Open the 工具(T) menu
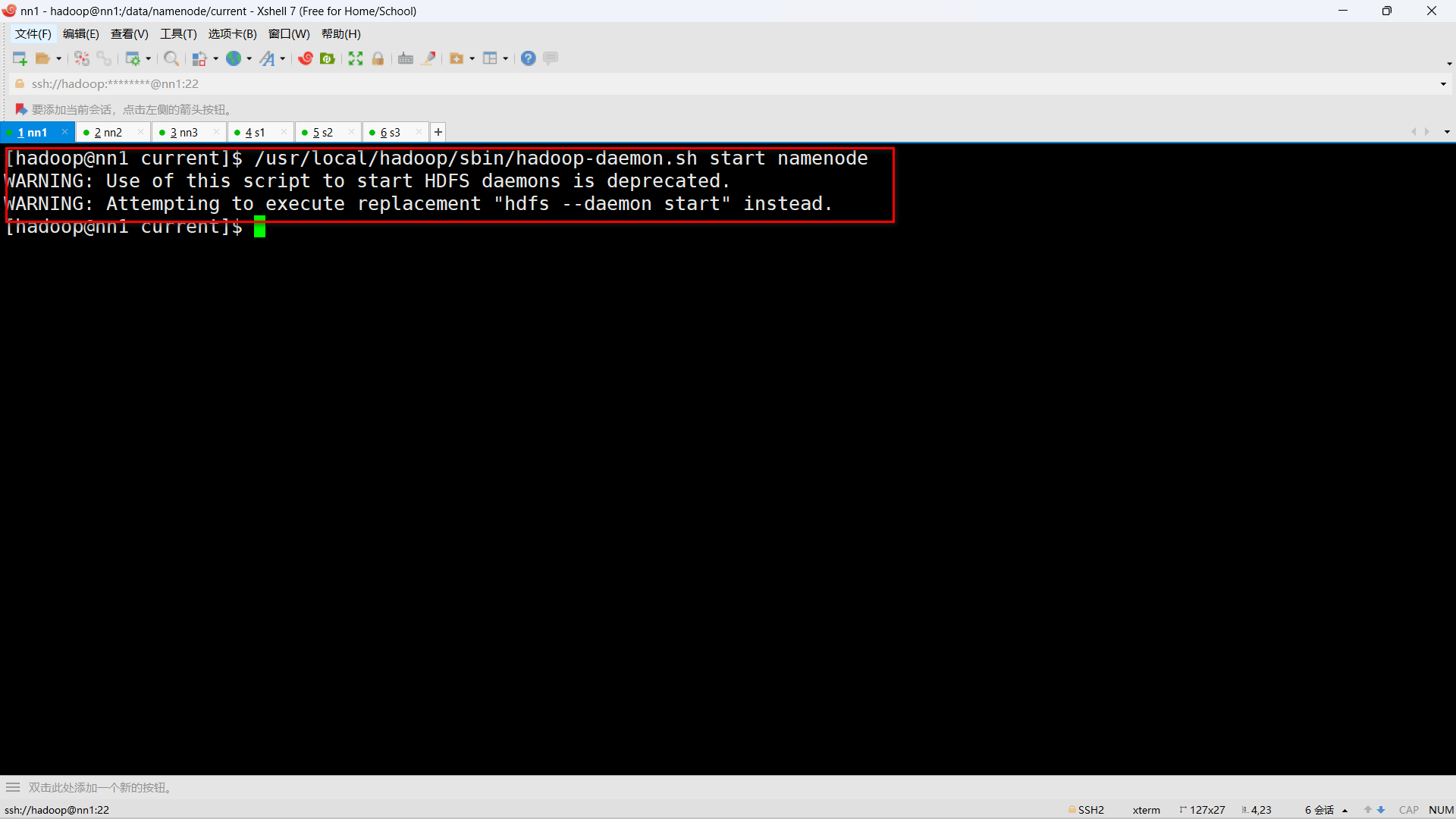Viewport: 1456px width, 819px height. pyautogui.click(x=178, y=34)
